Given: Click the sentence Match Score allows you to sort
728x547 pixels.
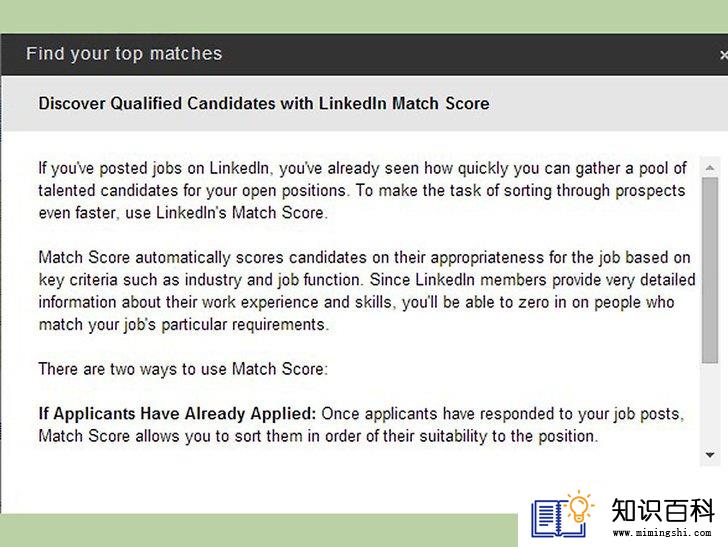Looking at the screenshot, I should coord(318,436).
